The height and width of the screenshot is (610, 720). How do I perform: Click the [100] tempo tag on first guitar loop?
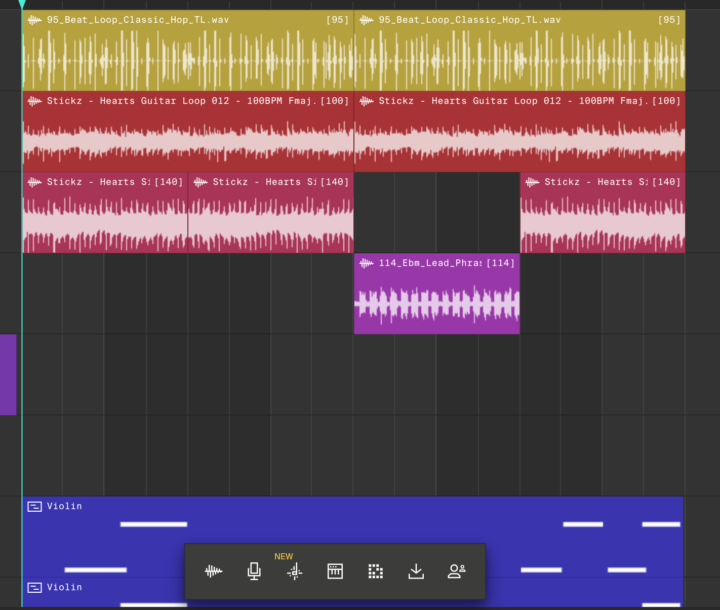pyautogui.click(x=334, y=101)
